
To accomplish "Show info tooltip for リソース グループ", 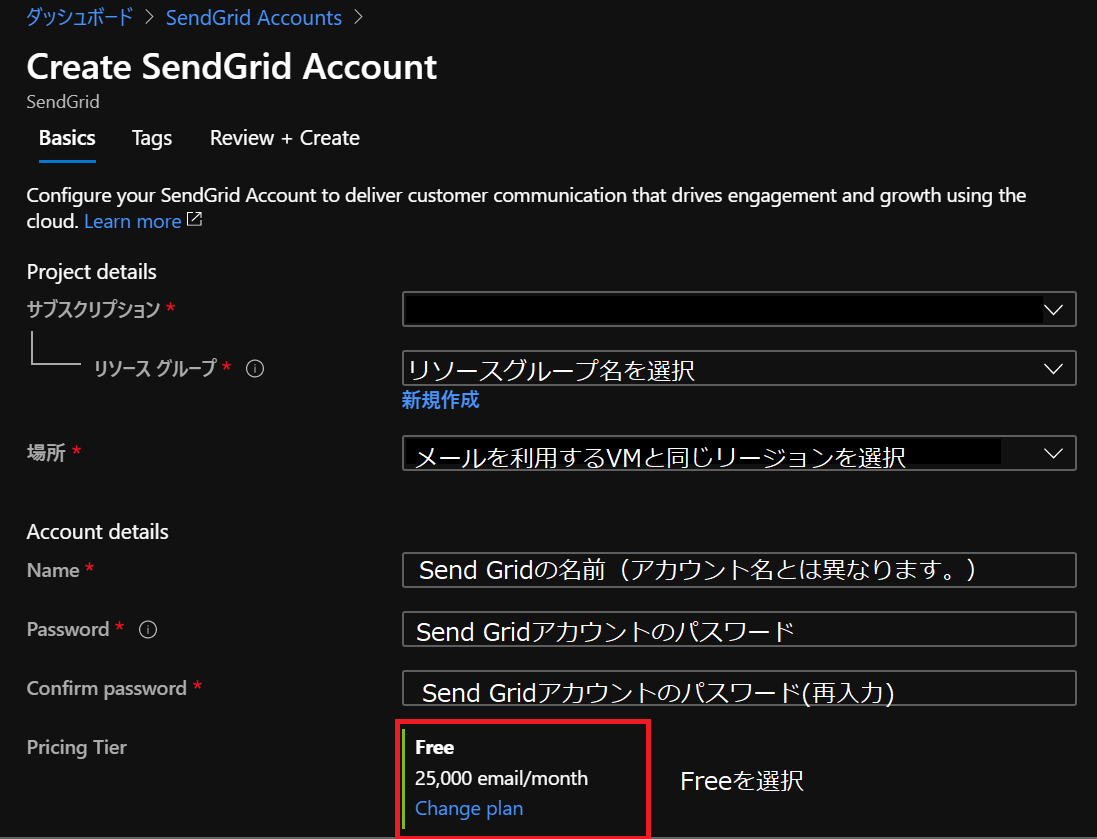I will (255, 369).
